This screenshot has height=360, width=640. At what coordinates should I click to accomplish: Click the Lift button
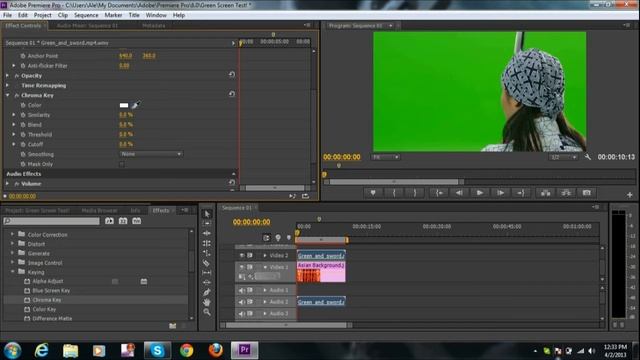click(545, 193)
